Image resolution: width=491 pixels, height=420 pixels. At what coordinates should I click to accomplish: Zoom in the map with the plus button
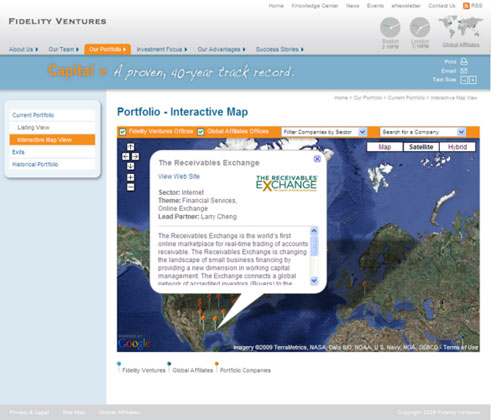tap(131, 177)
